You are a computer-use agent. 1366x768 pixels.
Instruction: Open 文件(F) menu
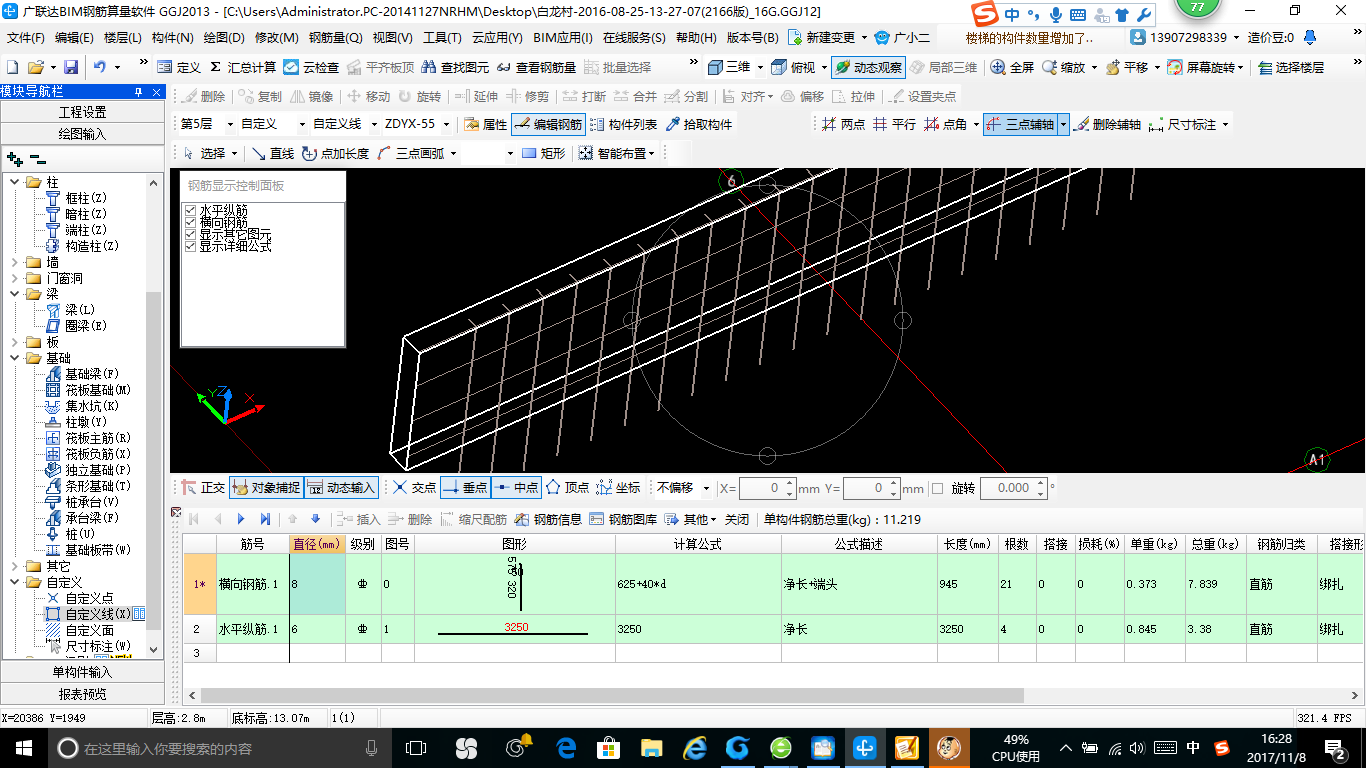click(x=26, y=38)
